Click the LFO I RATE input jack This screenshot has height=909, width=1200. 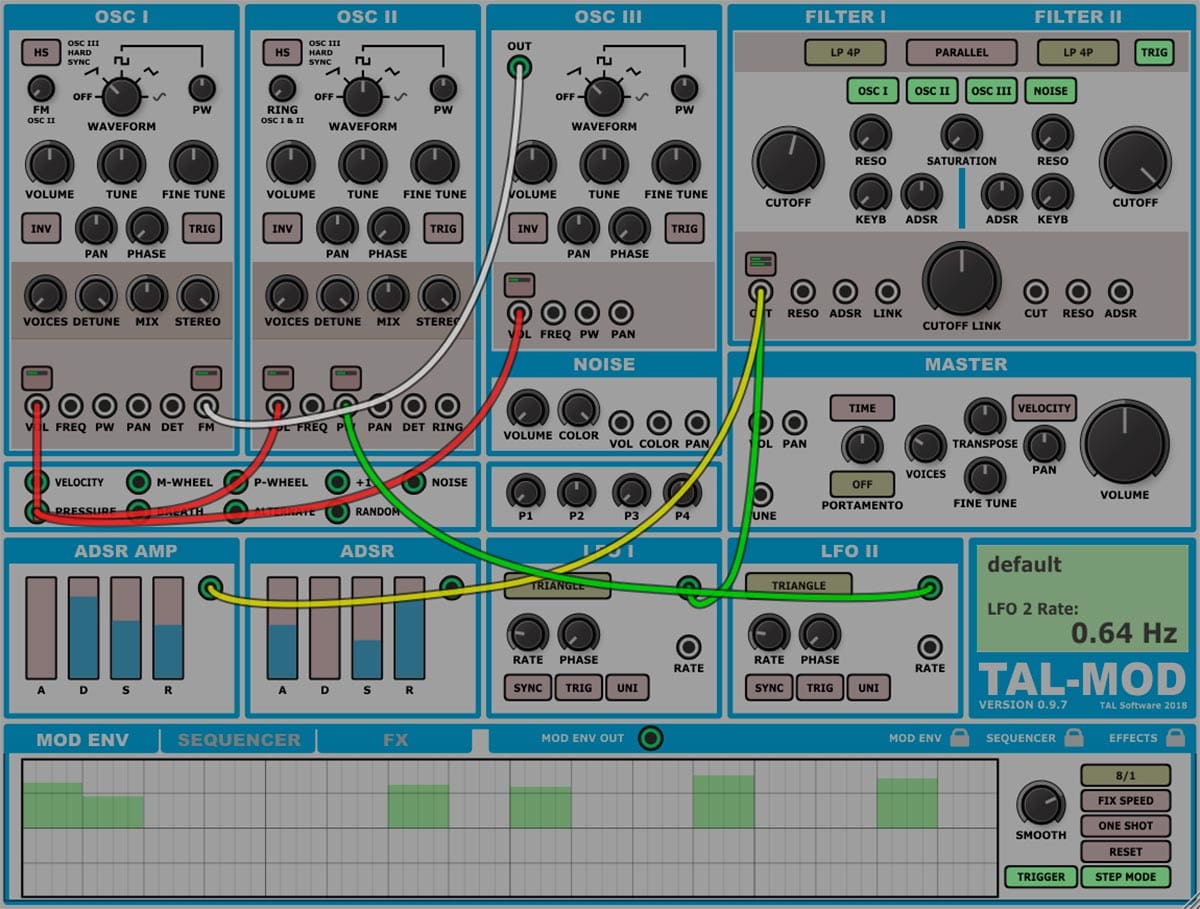(688, 645)
